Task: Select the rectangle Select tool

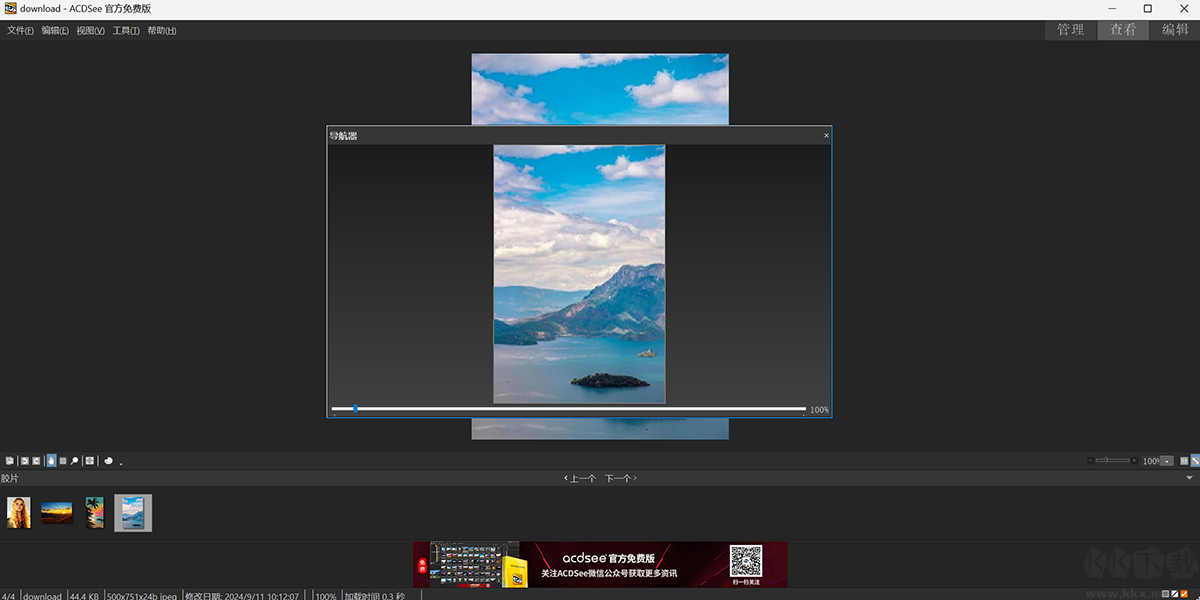Action: [63, 461]
